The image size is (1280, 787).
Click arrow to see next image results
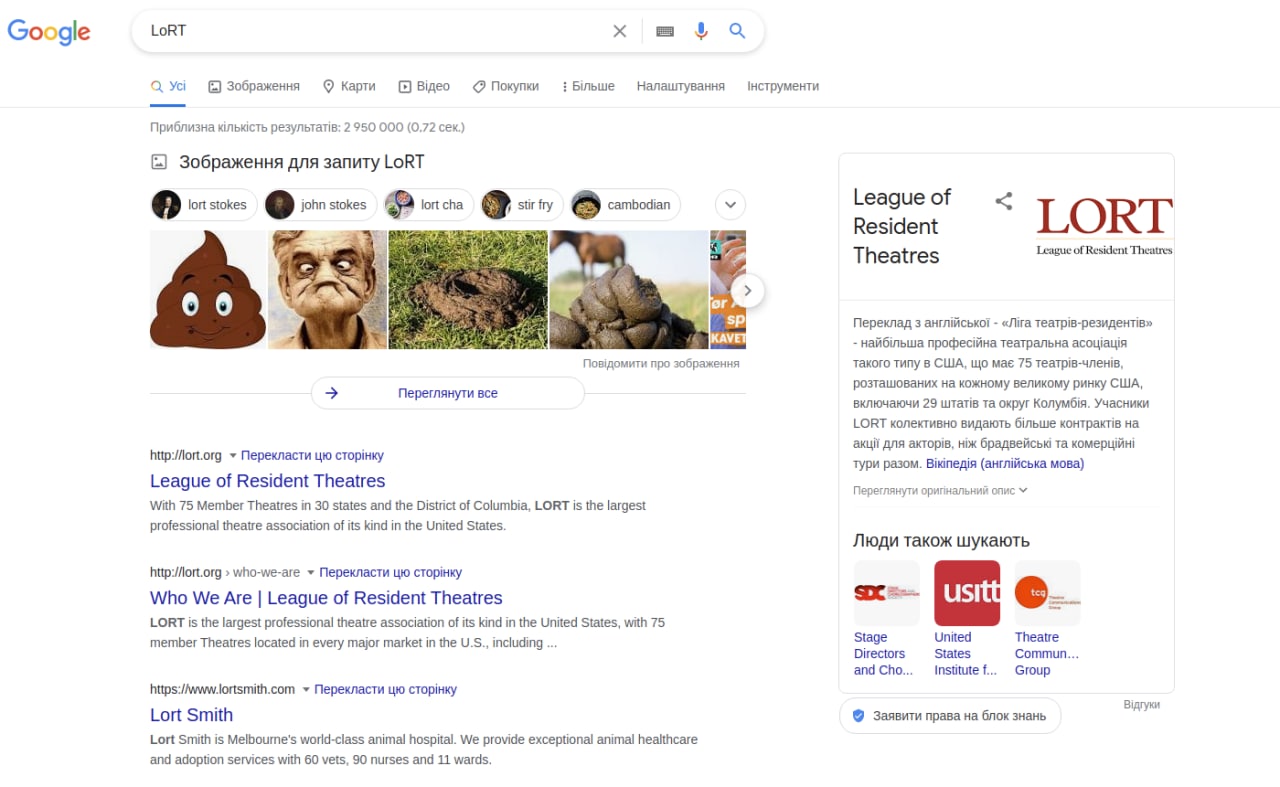tap(747, 291)
